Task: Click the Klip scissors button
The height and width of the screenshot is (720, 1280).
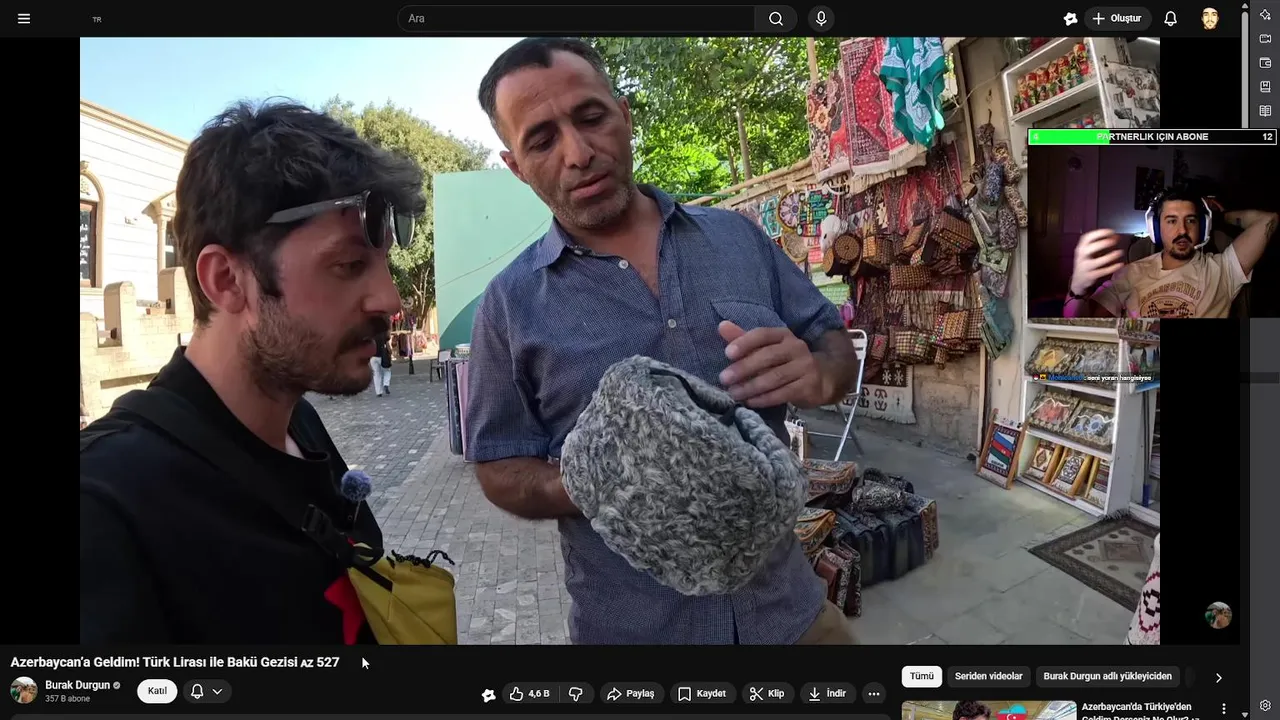Action: (x=767, y=693)
